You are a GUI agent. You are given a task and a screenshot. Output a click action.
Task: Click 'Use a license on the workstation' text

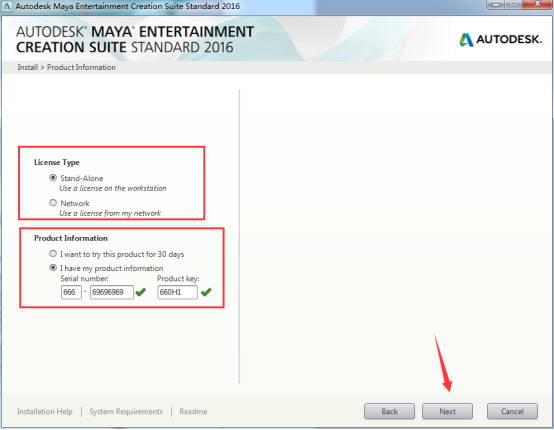(113, 188)
